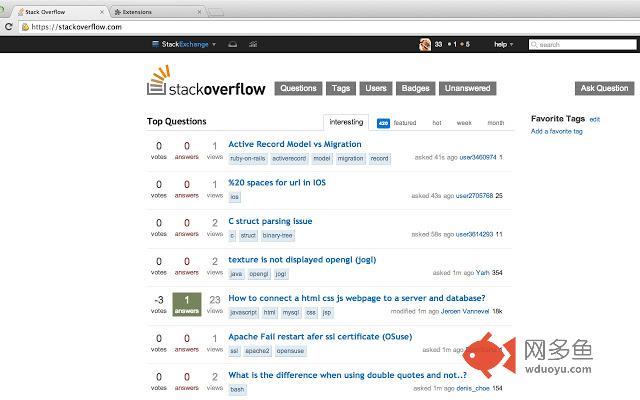Image resolution: width=640 pixels, height=400 pixels.
Task: Open question Apache Fail restart afer ssl certificate
Action: (320, 336)
